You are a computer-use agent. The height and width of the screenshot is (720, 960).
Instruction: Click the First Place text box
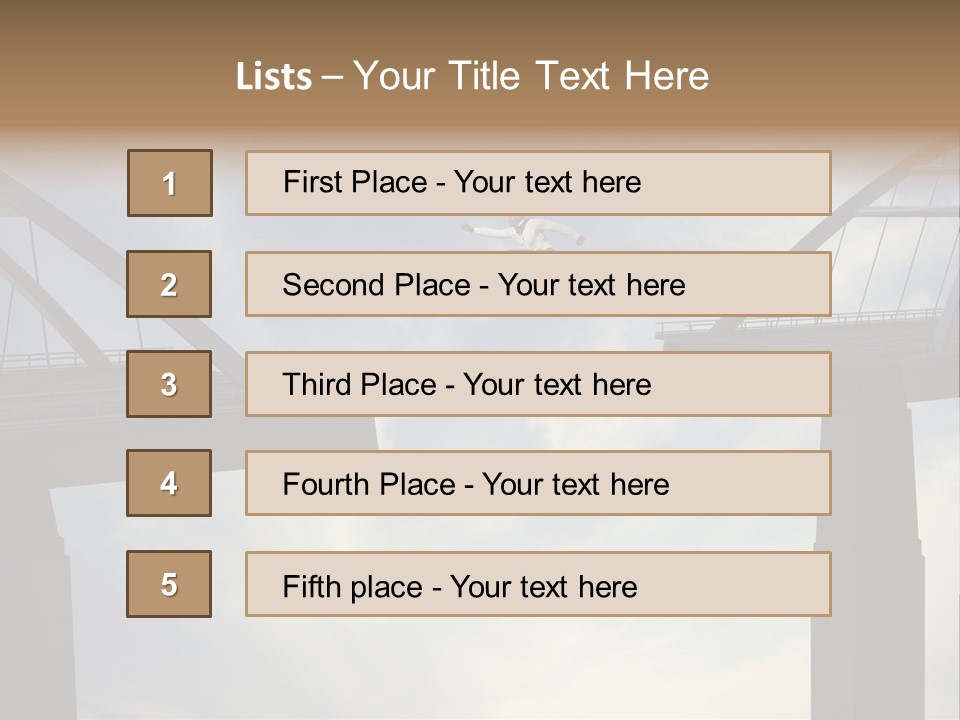pyautogui.click(x=538, y=183)
